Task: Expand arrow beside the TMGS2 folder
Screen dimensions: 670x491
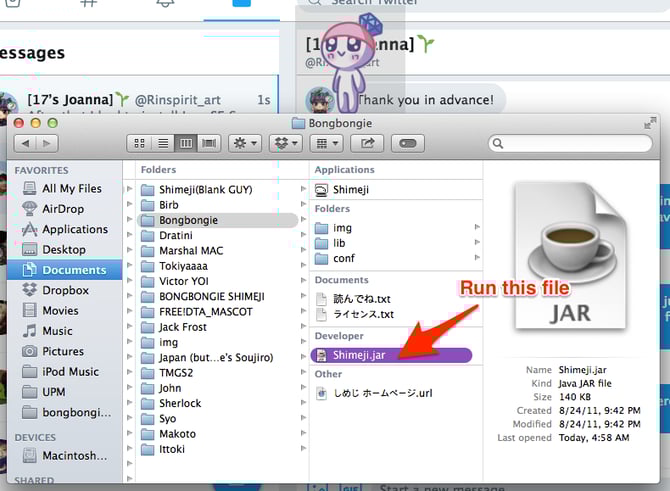Action: pos(303,372)
